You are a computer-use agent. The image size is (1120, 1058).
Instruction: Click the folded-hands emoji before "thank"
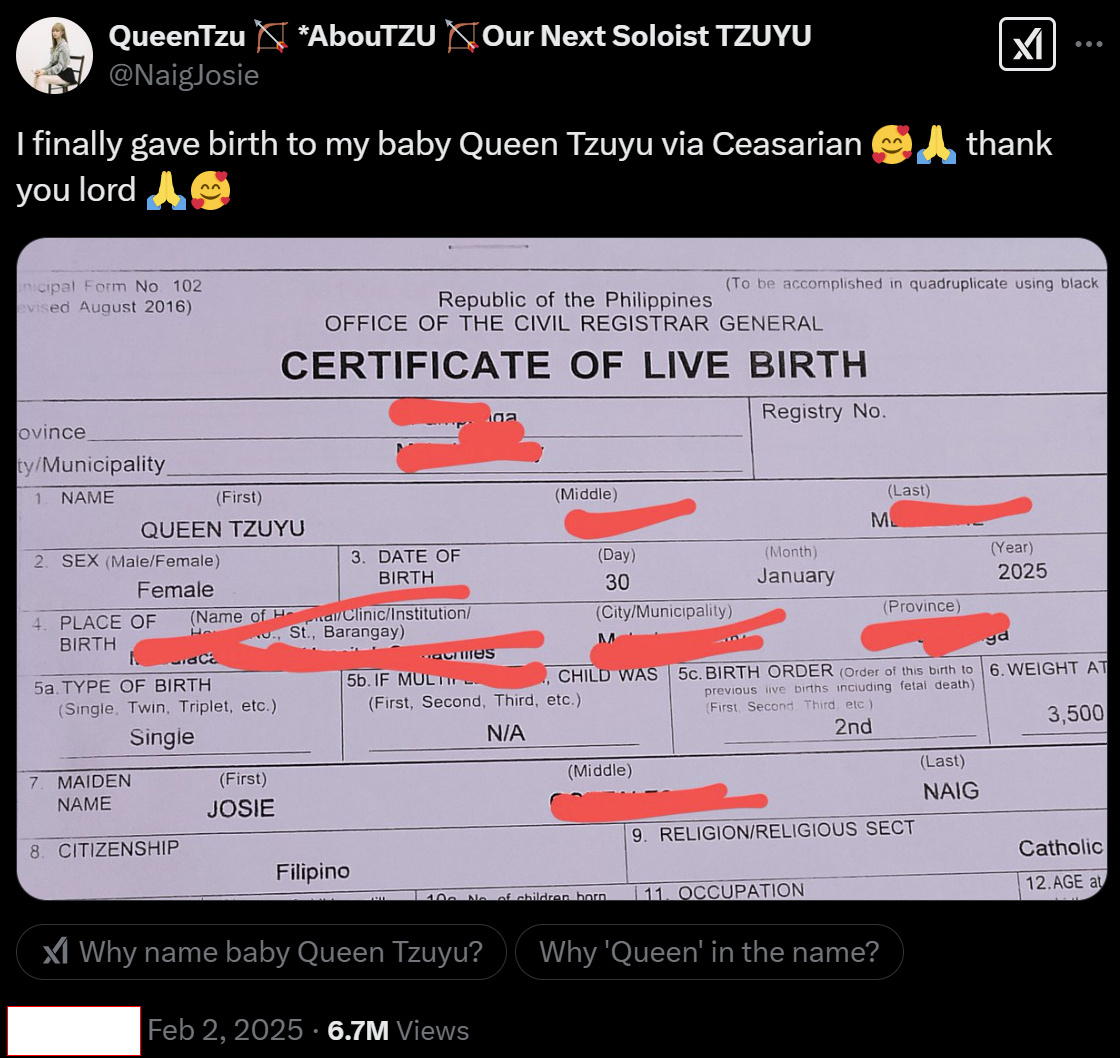point(936,144)
